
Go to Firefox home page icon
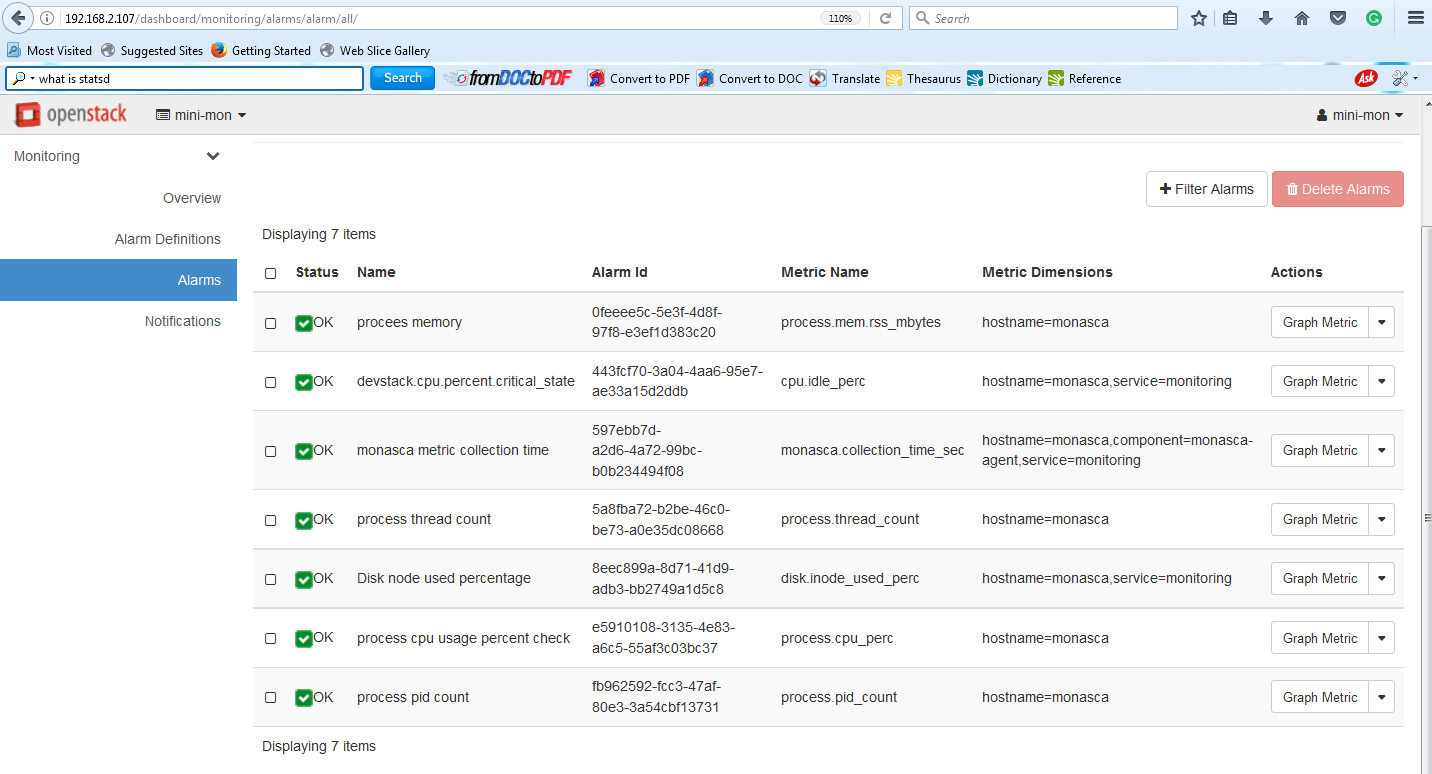click(x=1301, y=18)
